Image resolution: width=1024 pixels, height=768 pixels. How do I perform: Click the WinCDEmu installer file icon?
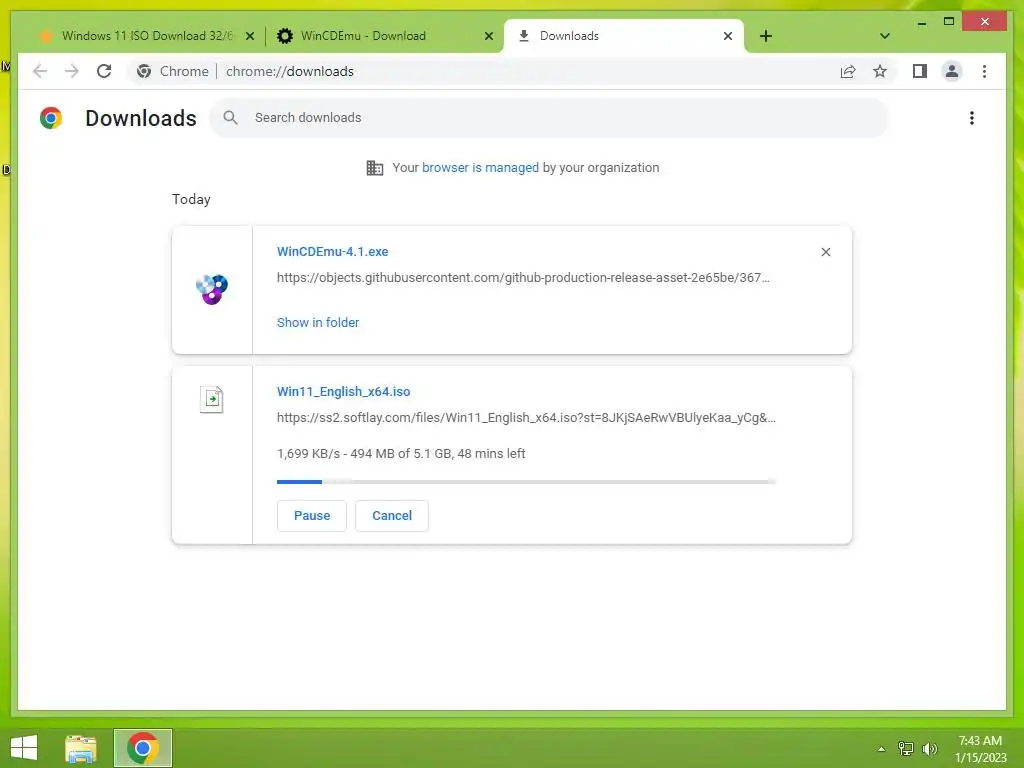coord(212,289)
